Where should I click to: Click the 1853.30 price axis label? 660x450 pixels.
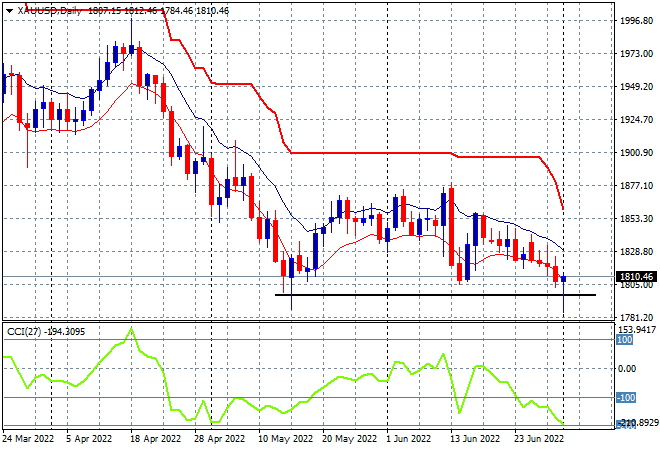pyautogui.click(x=636, y=218)
